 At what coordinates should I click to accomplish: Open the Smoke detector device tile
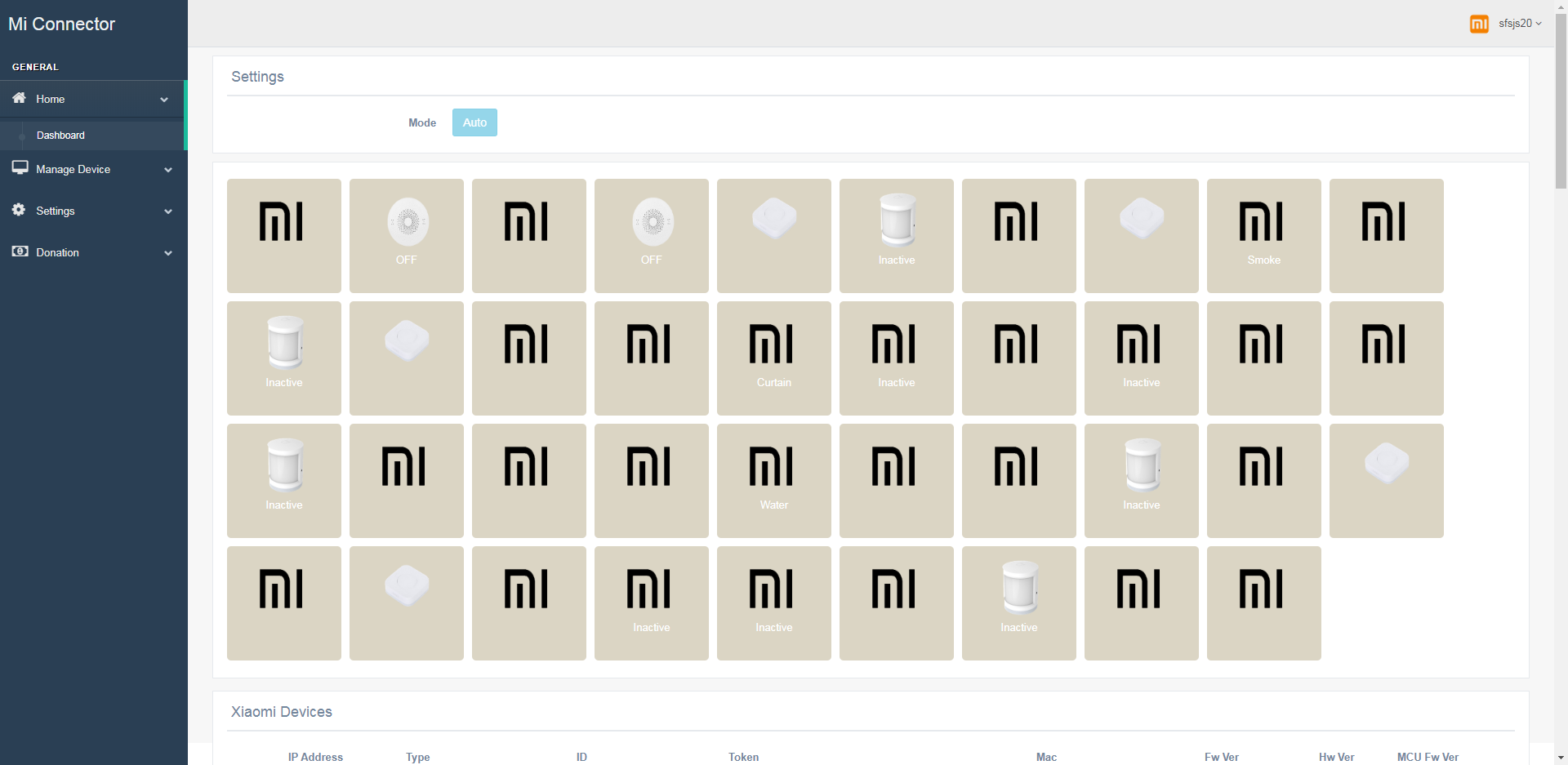1263,236
